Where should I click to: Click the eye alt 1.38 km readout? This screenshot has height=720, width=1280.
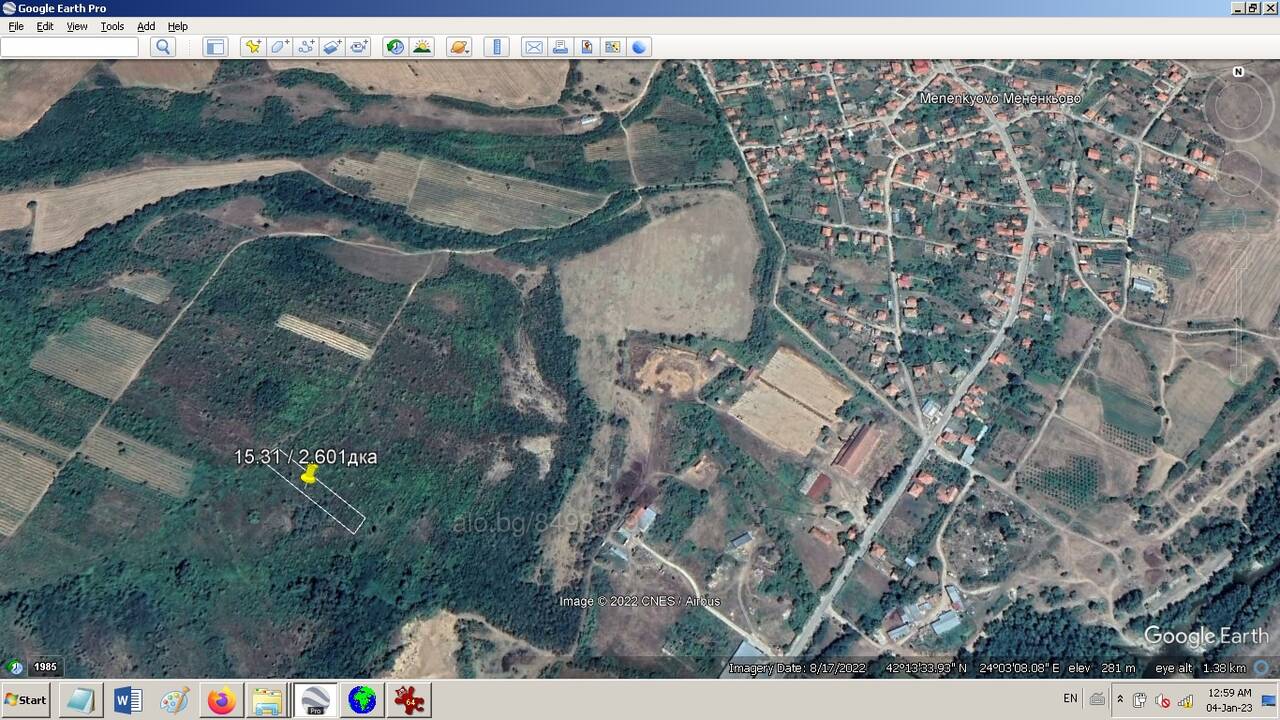pyautogui.click(x=1201, y=668)
